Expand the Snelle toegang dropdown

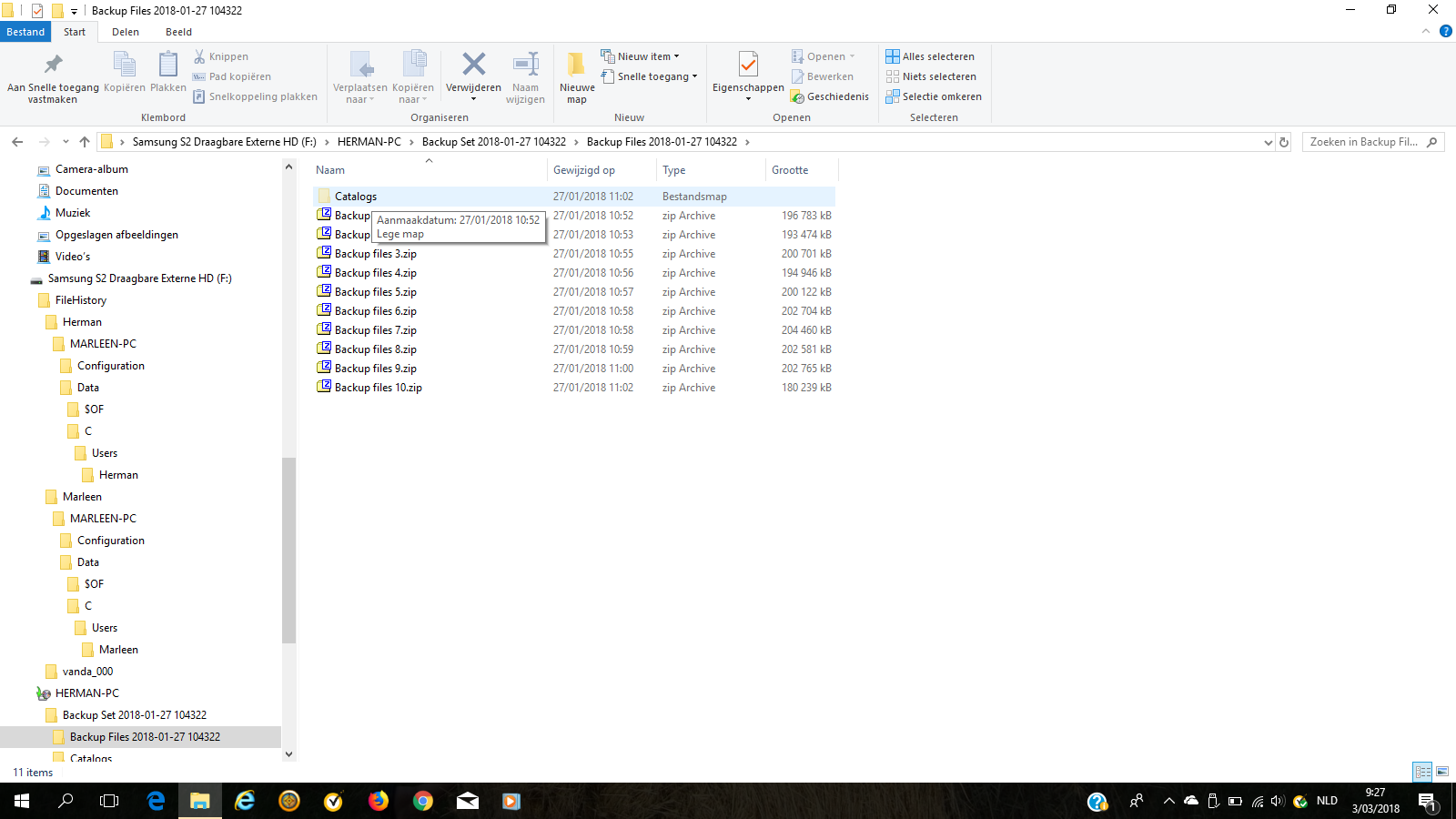[649, 76]
